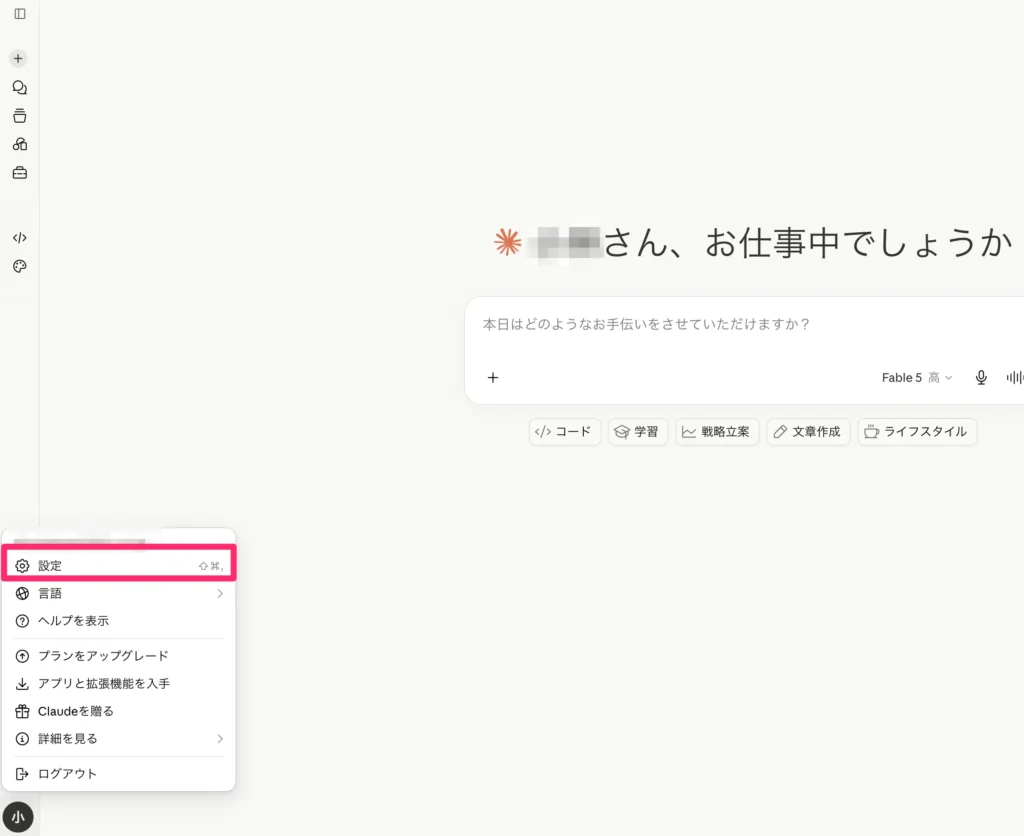The height and width of the screenshot is (836, 1024).
Task: Open 詳細を見る menu item
Action: (119, 739)
